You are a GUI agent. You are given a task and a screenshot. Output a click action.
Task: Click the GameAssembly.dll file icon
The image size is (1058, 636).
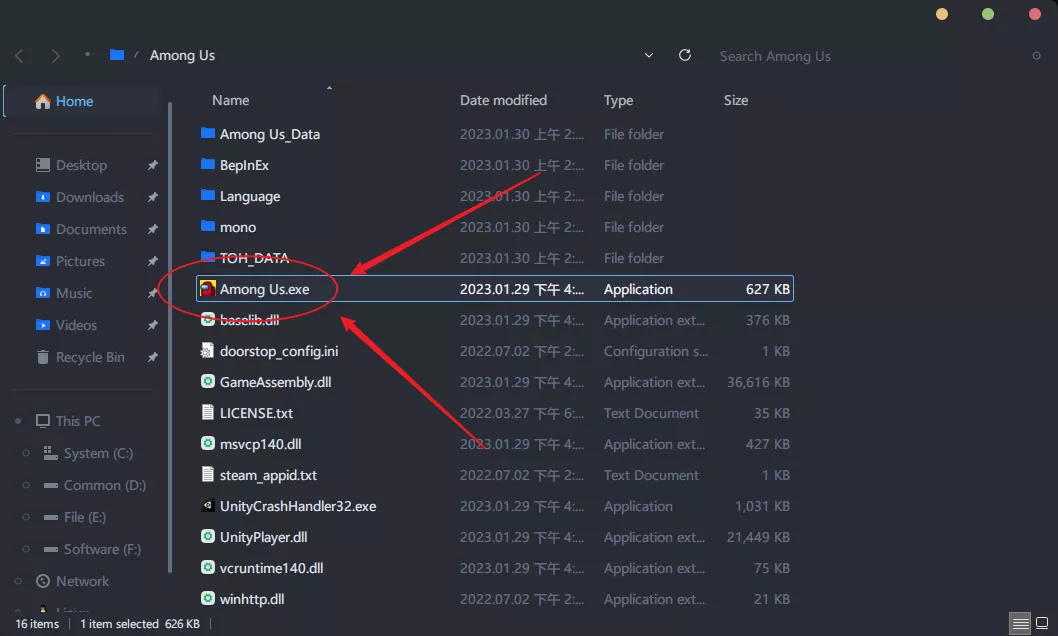[208, 382]
